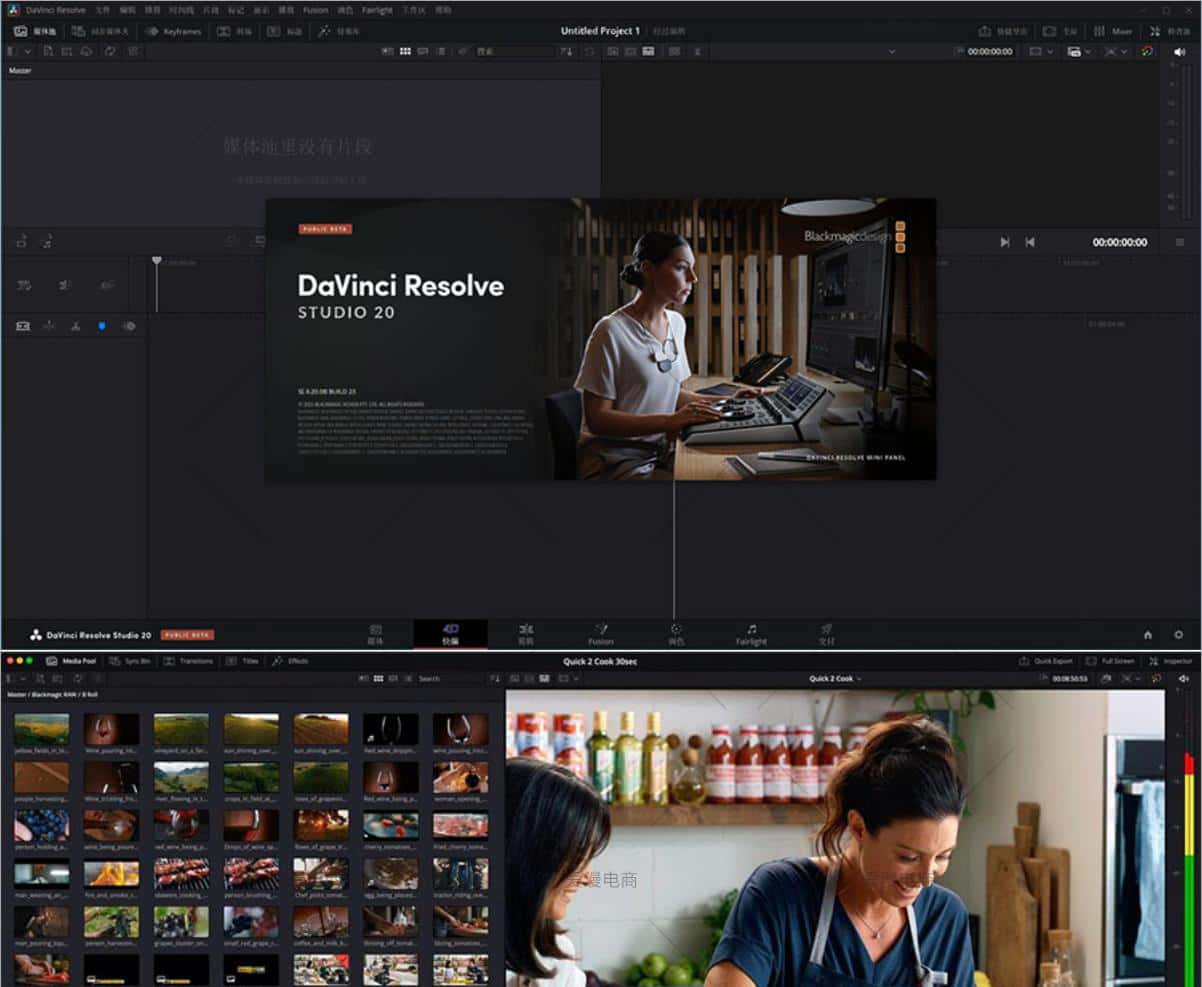Click the project settings gear icon
Image resolution: width=1202 pixels, height=987 pixels.
point(1178,634)
